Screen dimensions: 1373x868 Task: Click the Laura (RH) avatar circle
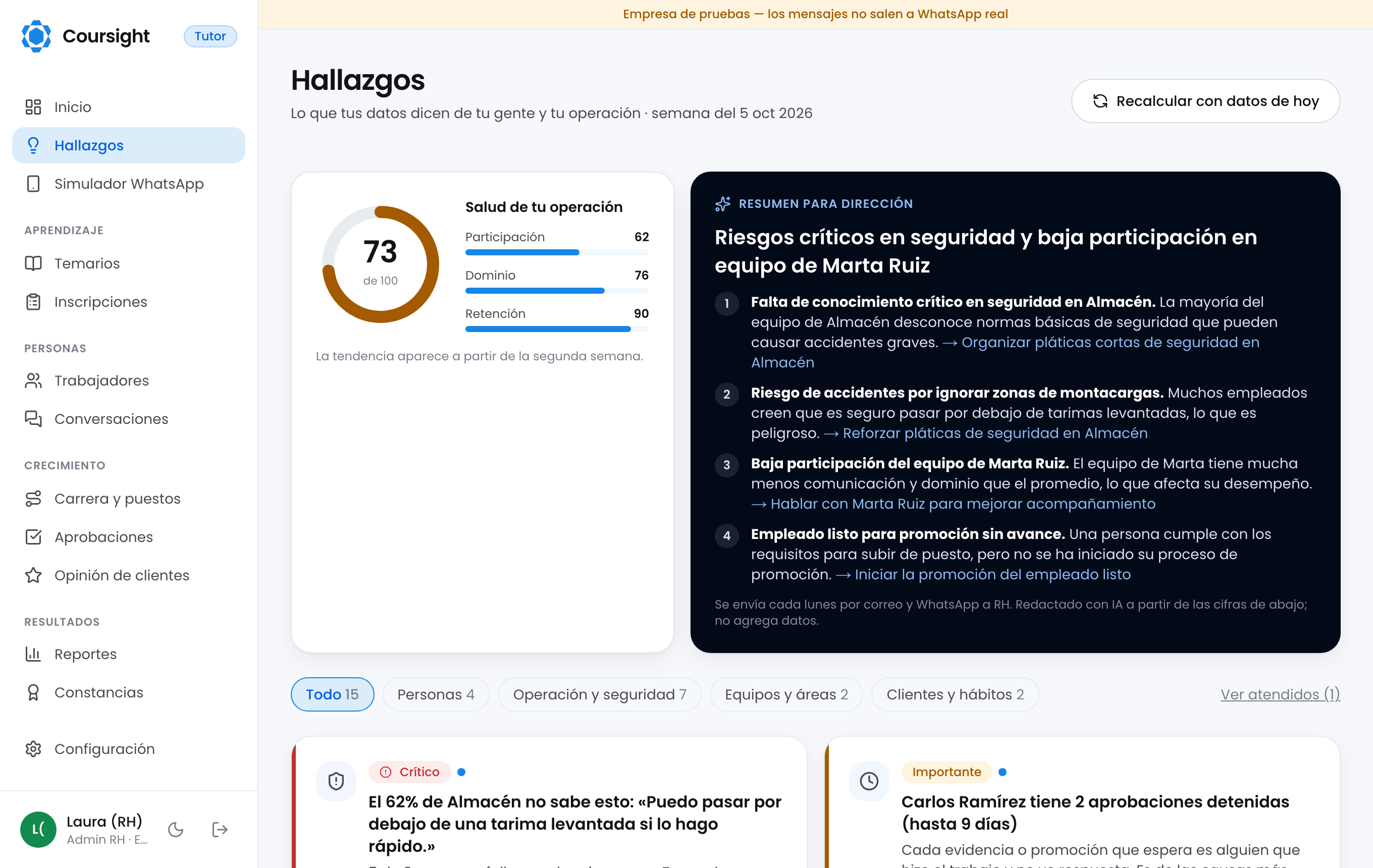coord(38,829)
